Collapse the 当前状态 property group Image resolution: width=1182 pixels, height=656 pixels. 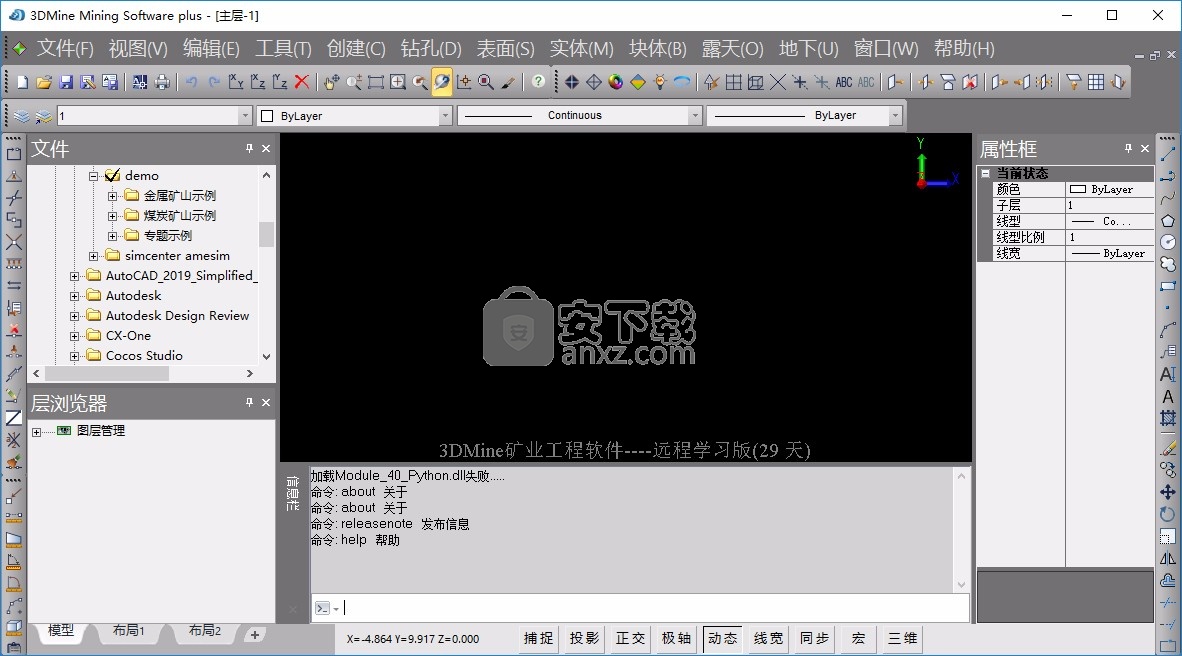click(985, 173)
